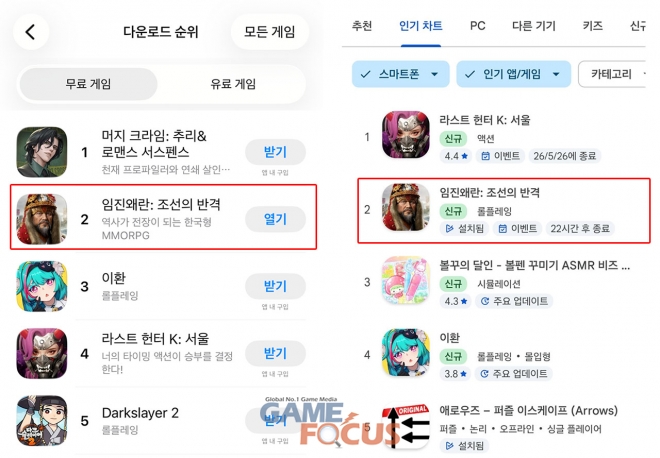660x458 pixels.
Task: Tap the 이벤트 chip under 라스트 헌터 K
Action: (500, 156)
